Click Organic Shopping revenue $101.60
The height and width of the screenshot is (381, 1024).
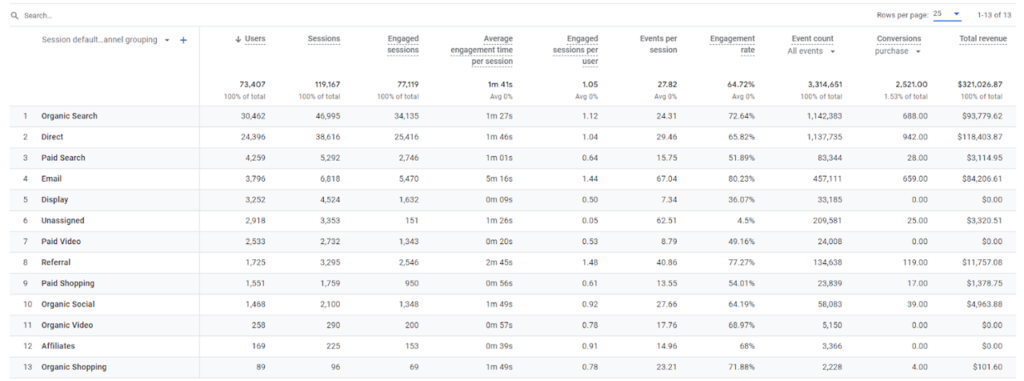coord(987,367)
